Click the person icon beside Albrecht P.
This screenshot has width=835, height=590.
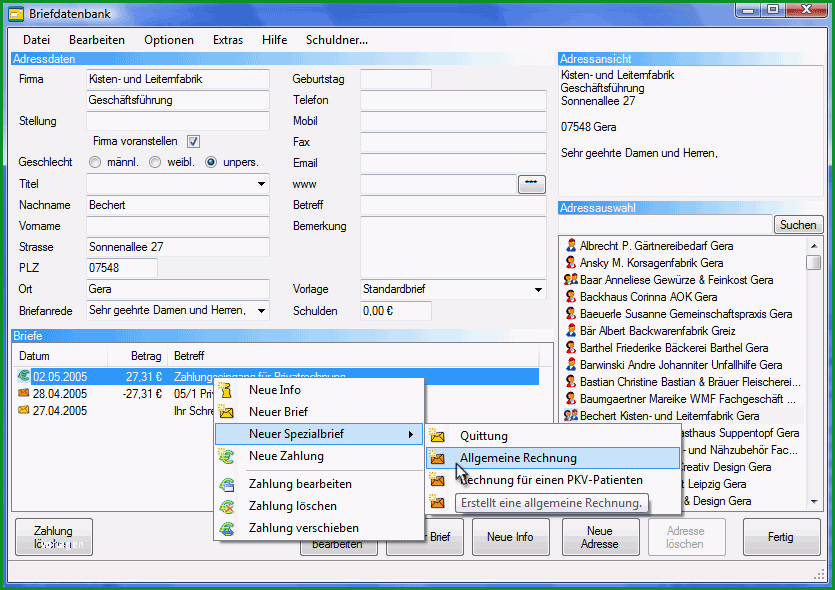(x=571, y=245)
